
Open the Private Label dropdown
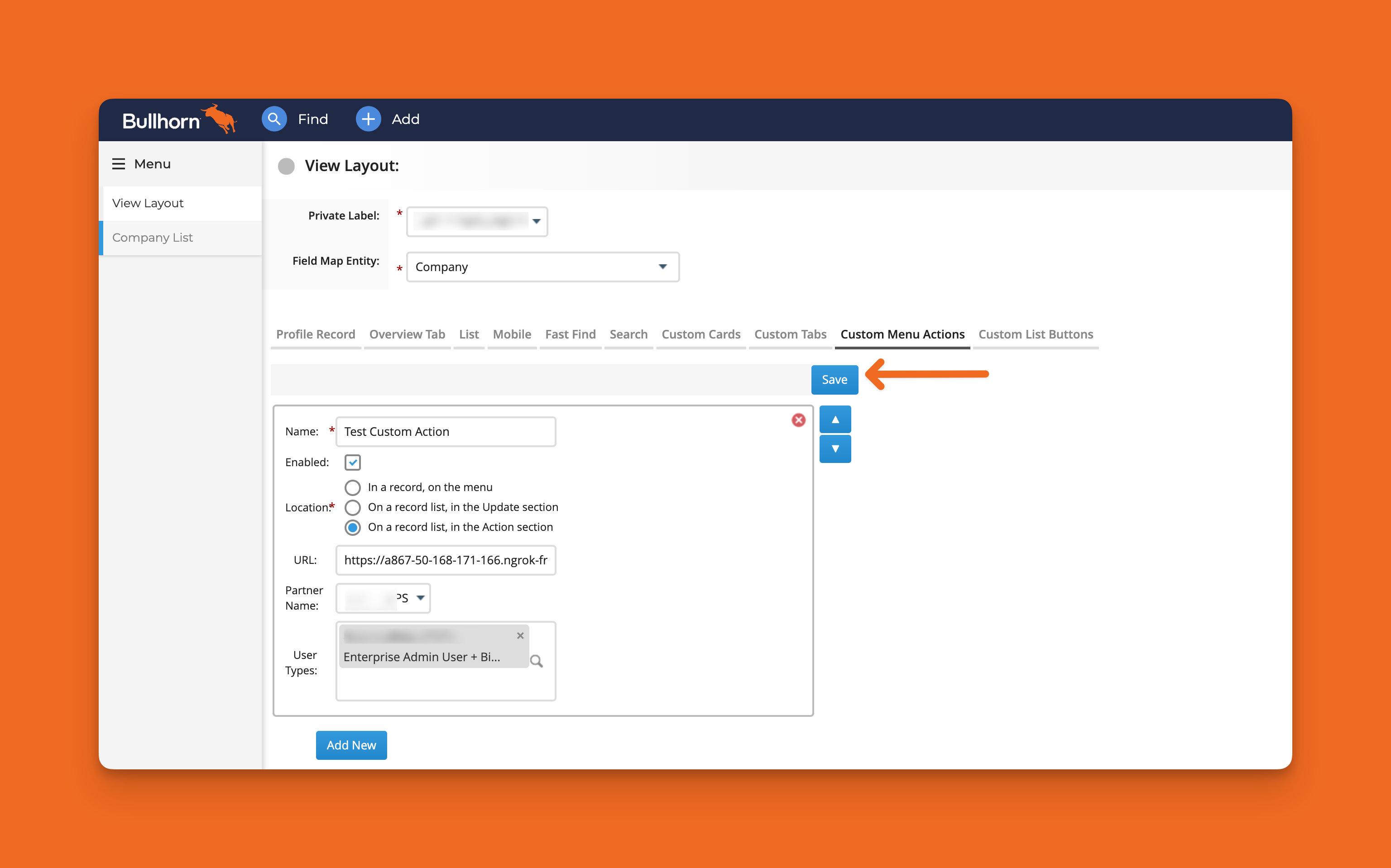[x=477, y=222]
